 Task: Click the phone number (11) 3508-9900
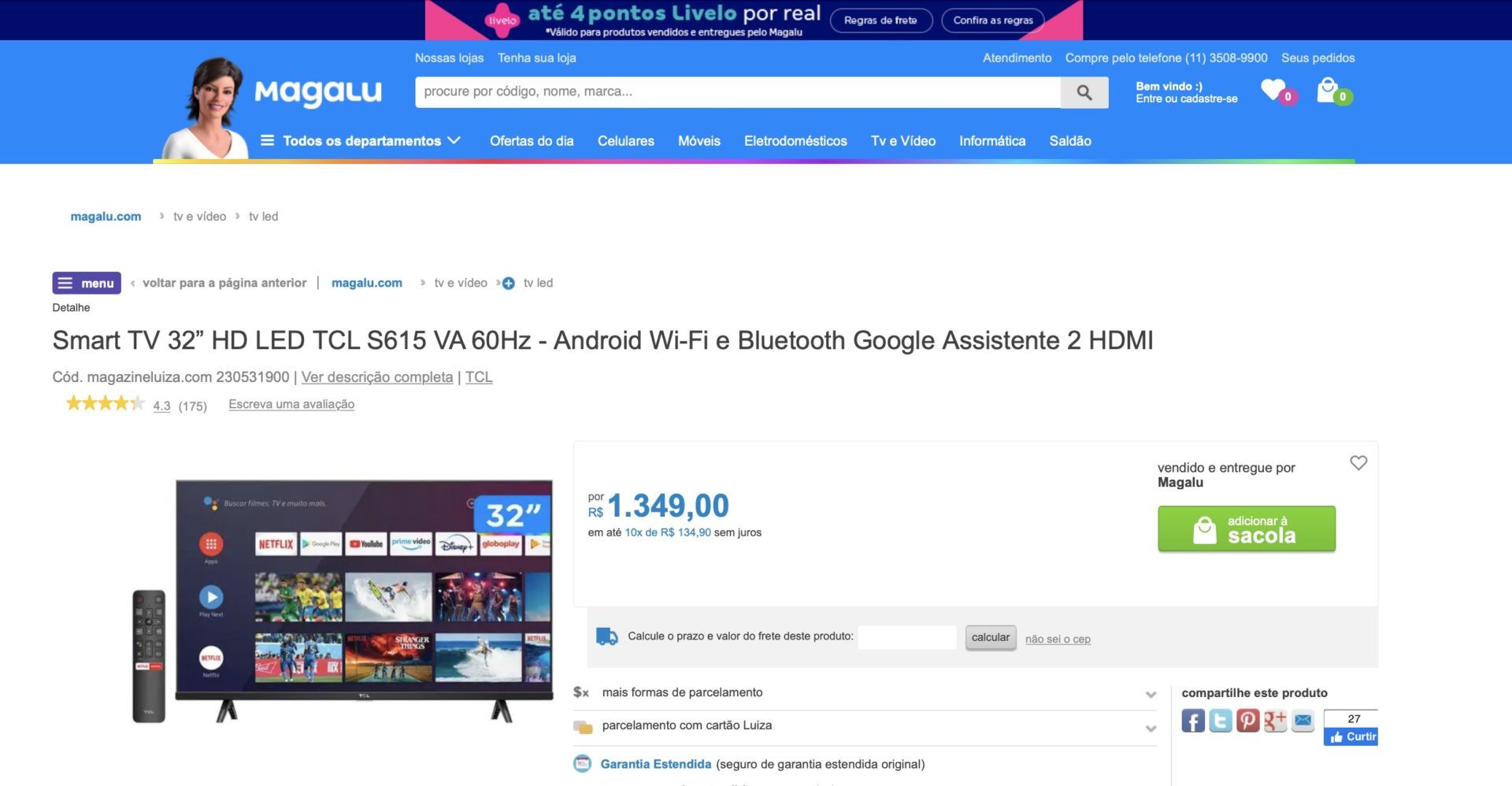pos(1226,57)
